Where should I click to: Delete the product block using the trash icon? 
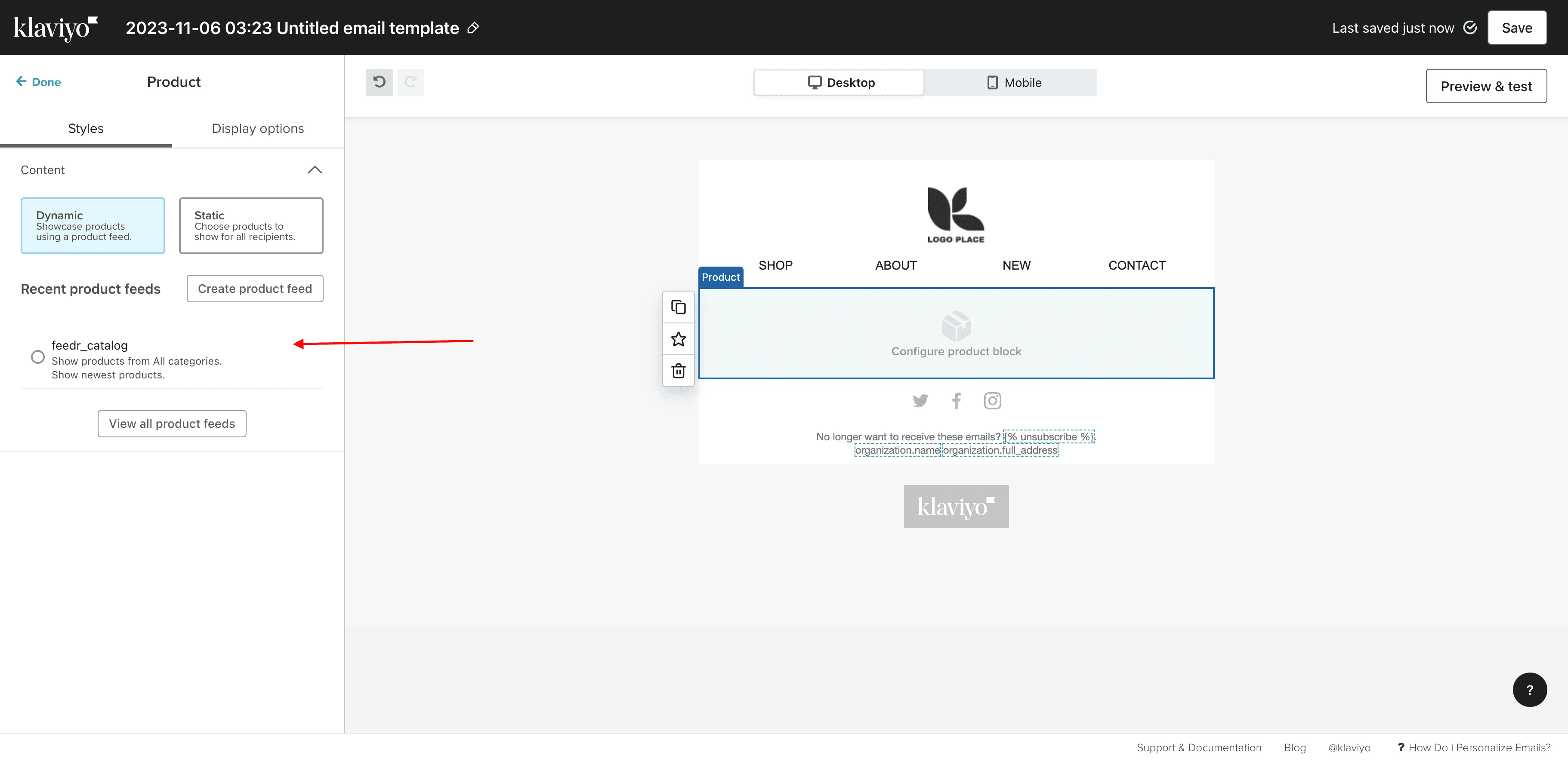coord(678,370)
